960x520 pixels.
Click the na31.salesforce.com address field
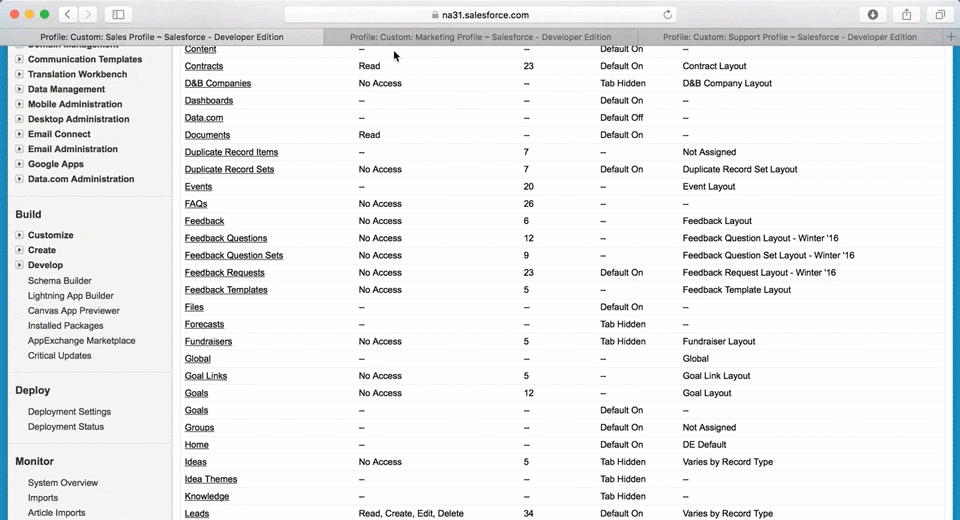pos(481,15)
